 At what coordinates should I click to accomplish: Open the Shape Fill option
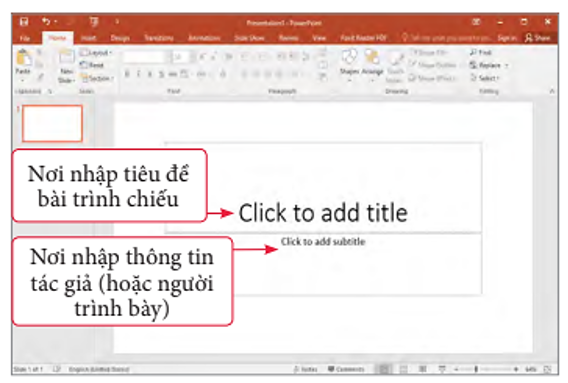428,53
